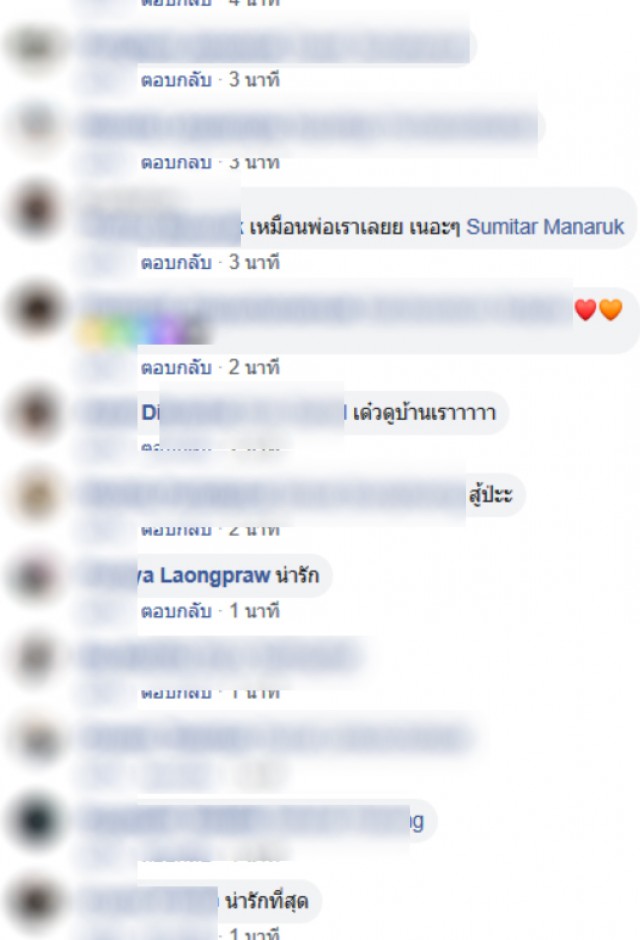Open avatar beside the Laongpraw น่ารัก comment

[35, 576]
